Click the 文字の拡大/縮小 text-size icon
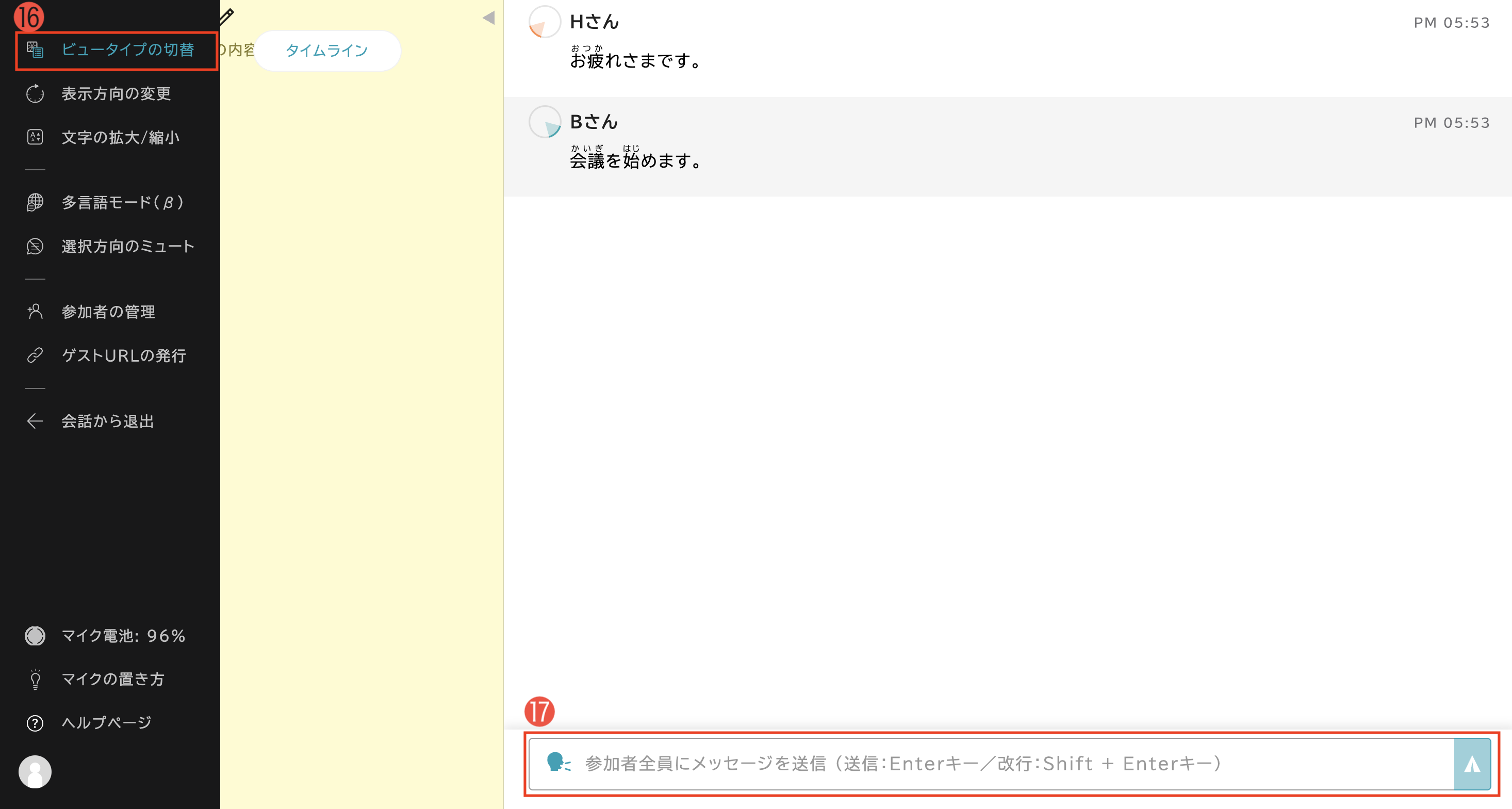This screenshot has height=809, width=1512. 35,137
